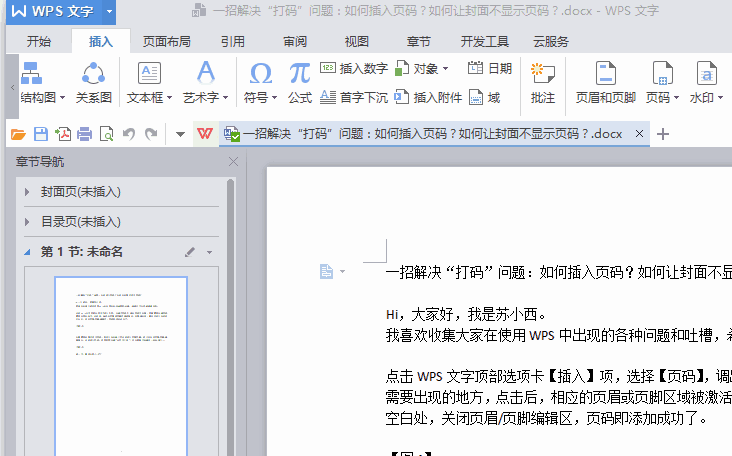Apply 首字下沉 drop cap
This screenshot has width=732, height=456.
tap(354, 97)
